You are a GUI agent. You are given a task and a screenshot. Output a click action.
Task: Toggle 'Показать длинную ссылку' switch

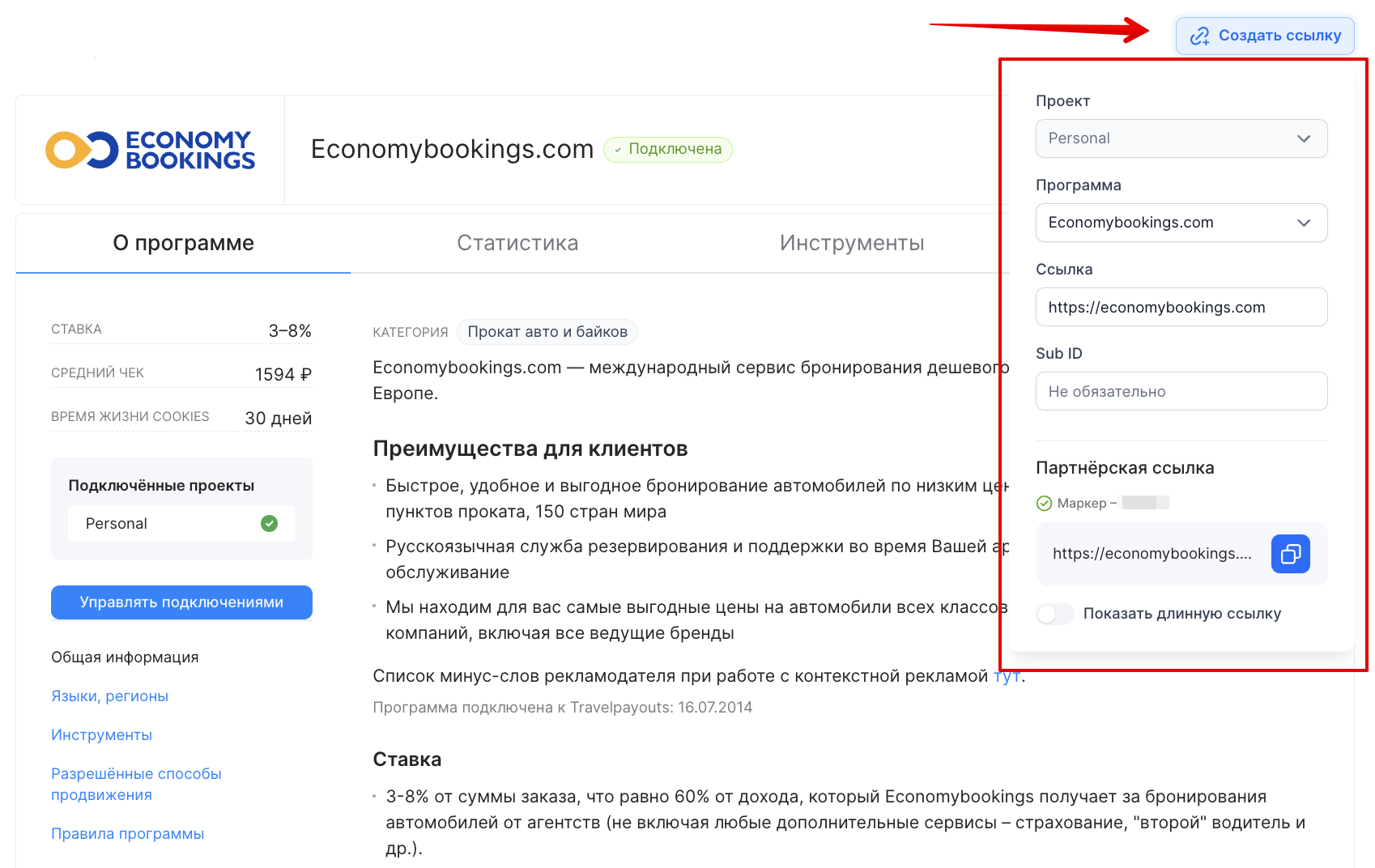[x=1055, y=614]
